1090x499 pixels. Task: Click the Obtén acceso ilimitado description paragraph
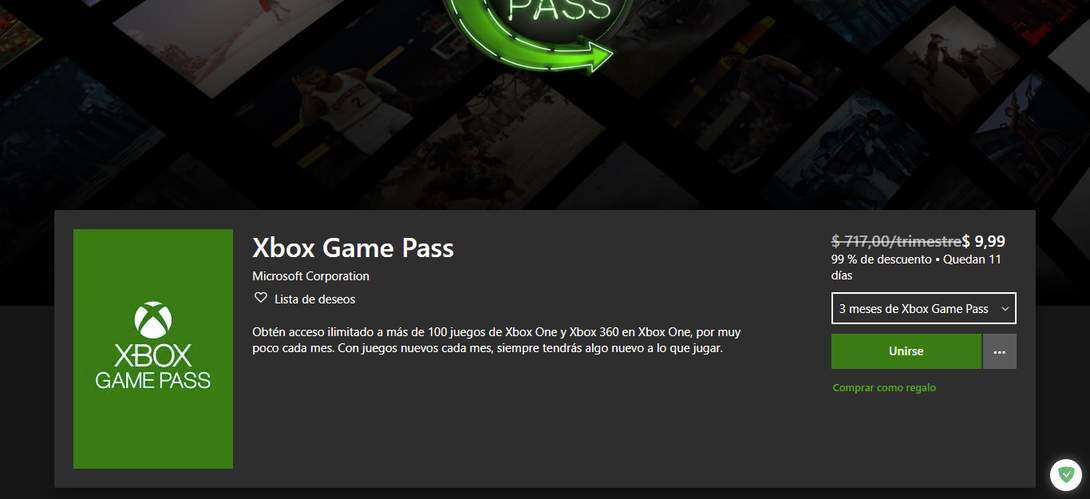pos(495,341)
